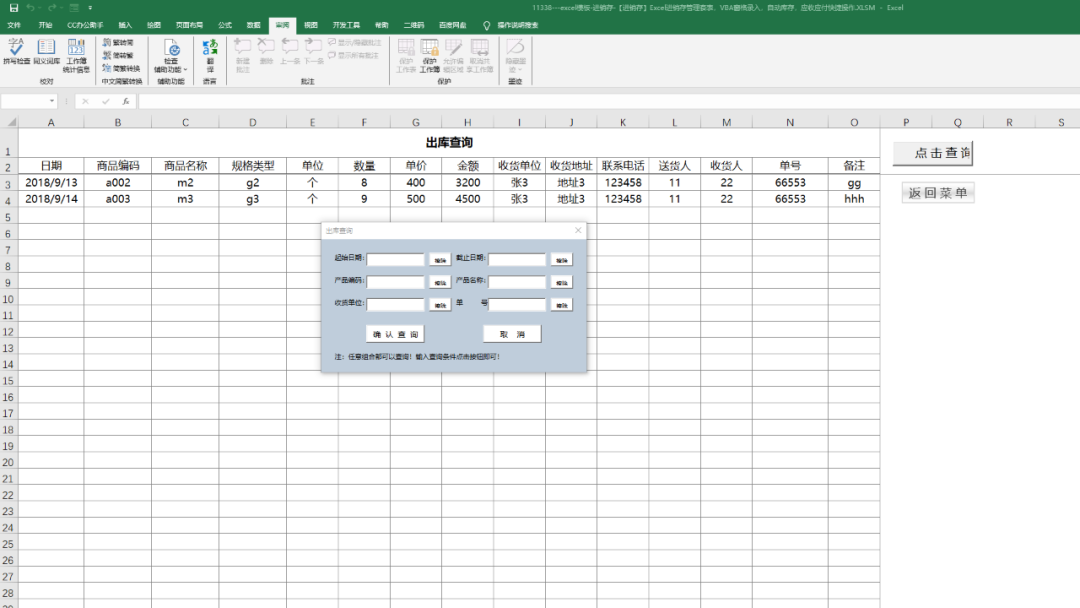Click the 新建批注 new comment icon
1080x608 pixels.
[242, 56]
